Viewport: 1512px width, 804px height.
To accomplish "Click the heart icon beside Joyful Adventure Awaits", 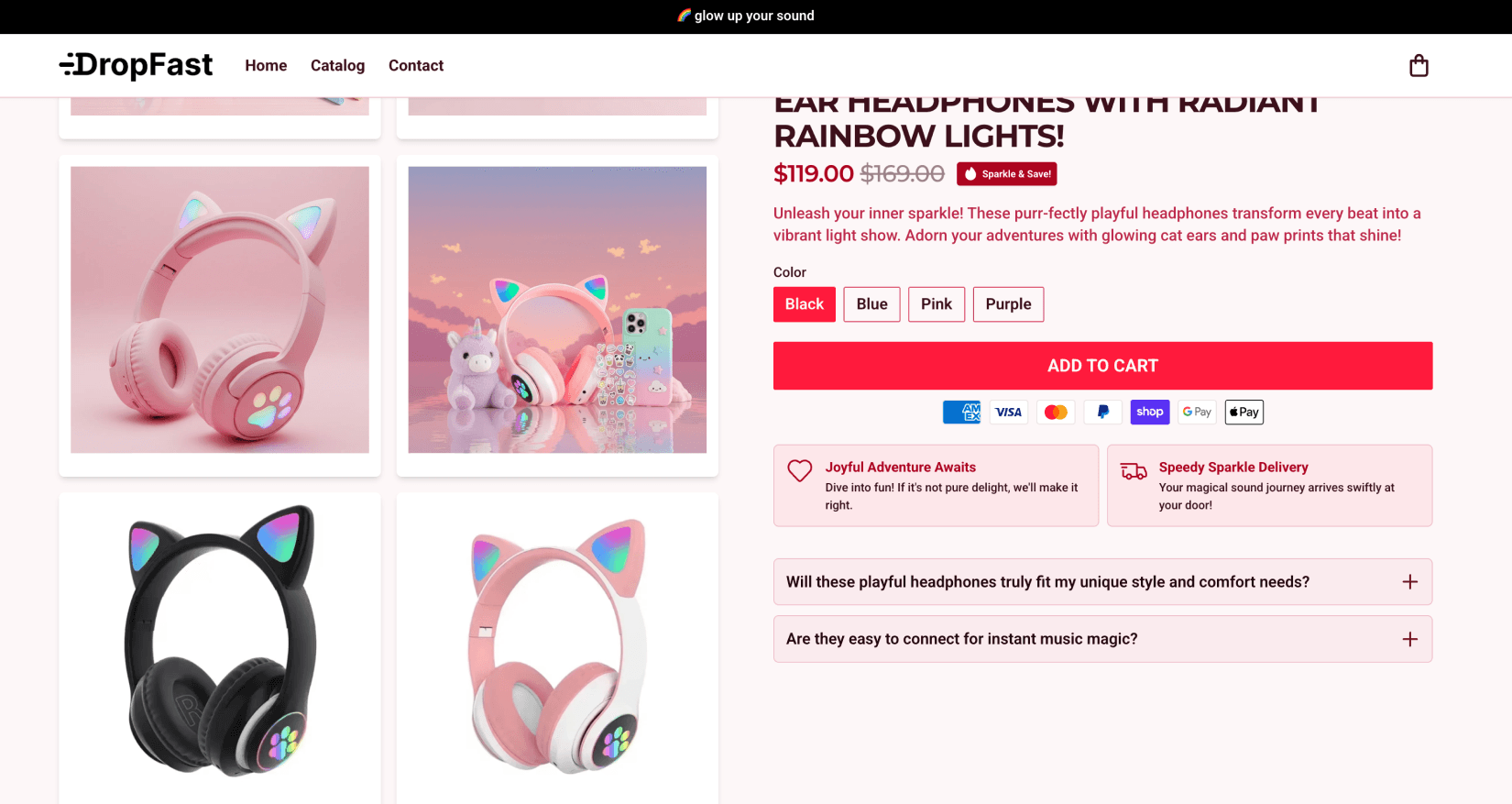I will coord(800,471).
